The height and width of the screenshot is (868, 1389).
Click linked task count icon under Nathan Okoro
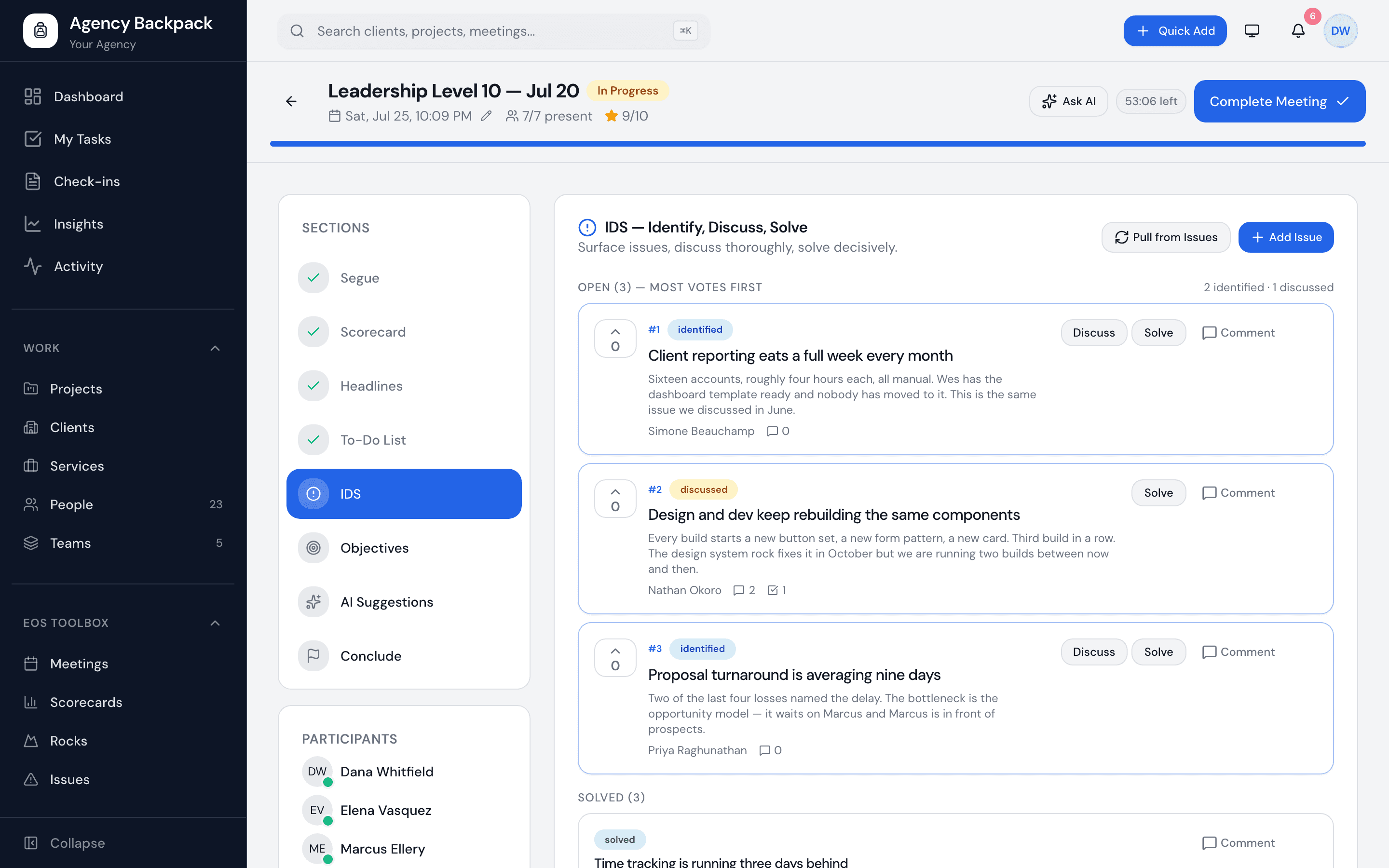pos(773,590)
